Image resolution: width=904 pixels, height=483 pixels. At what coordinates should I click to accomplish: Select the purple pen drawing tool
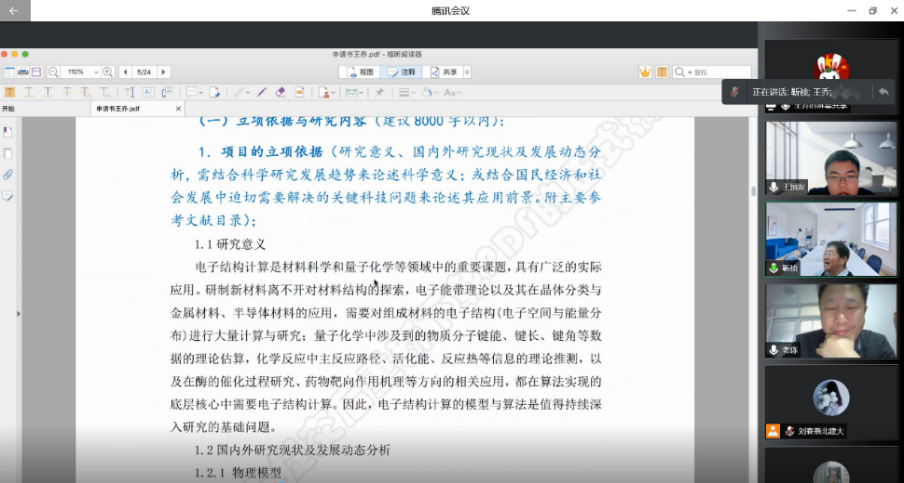click(x=262, y=92)
